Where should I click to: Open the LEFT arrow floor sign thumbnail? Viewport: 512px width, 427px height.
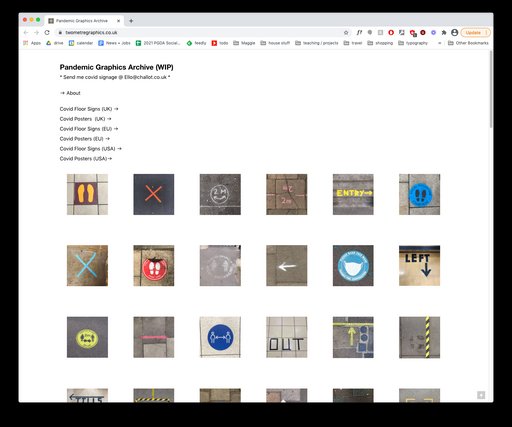419,266
